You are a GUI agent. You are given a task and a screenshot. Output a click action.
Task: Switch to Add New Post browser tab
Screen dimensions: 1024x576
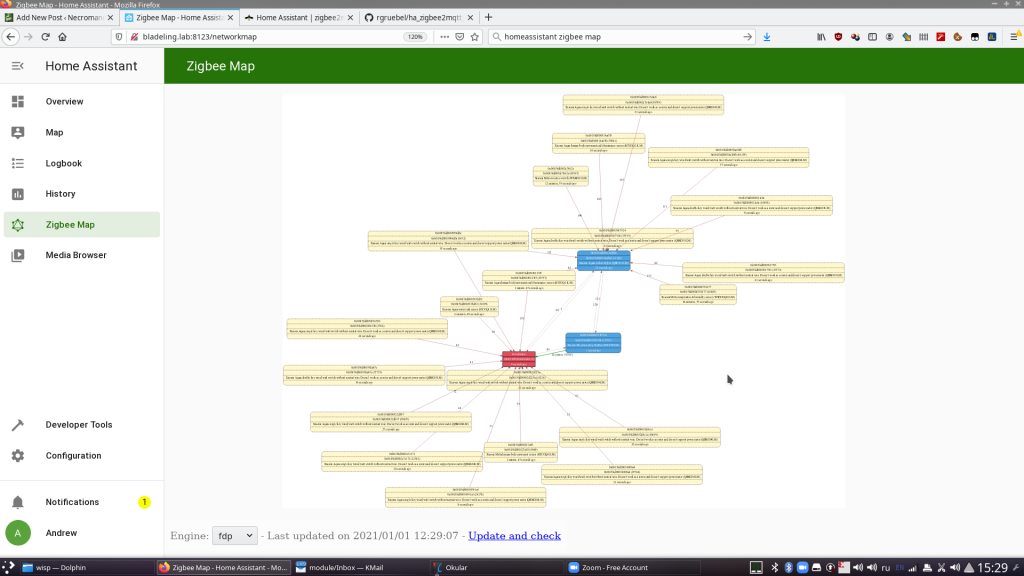coord(59,18)
